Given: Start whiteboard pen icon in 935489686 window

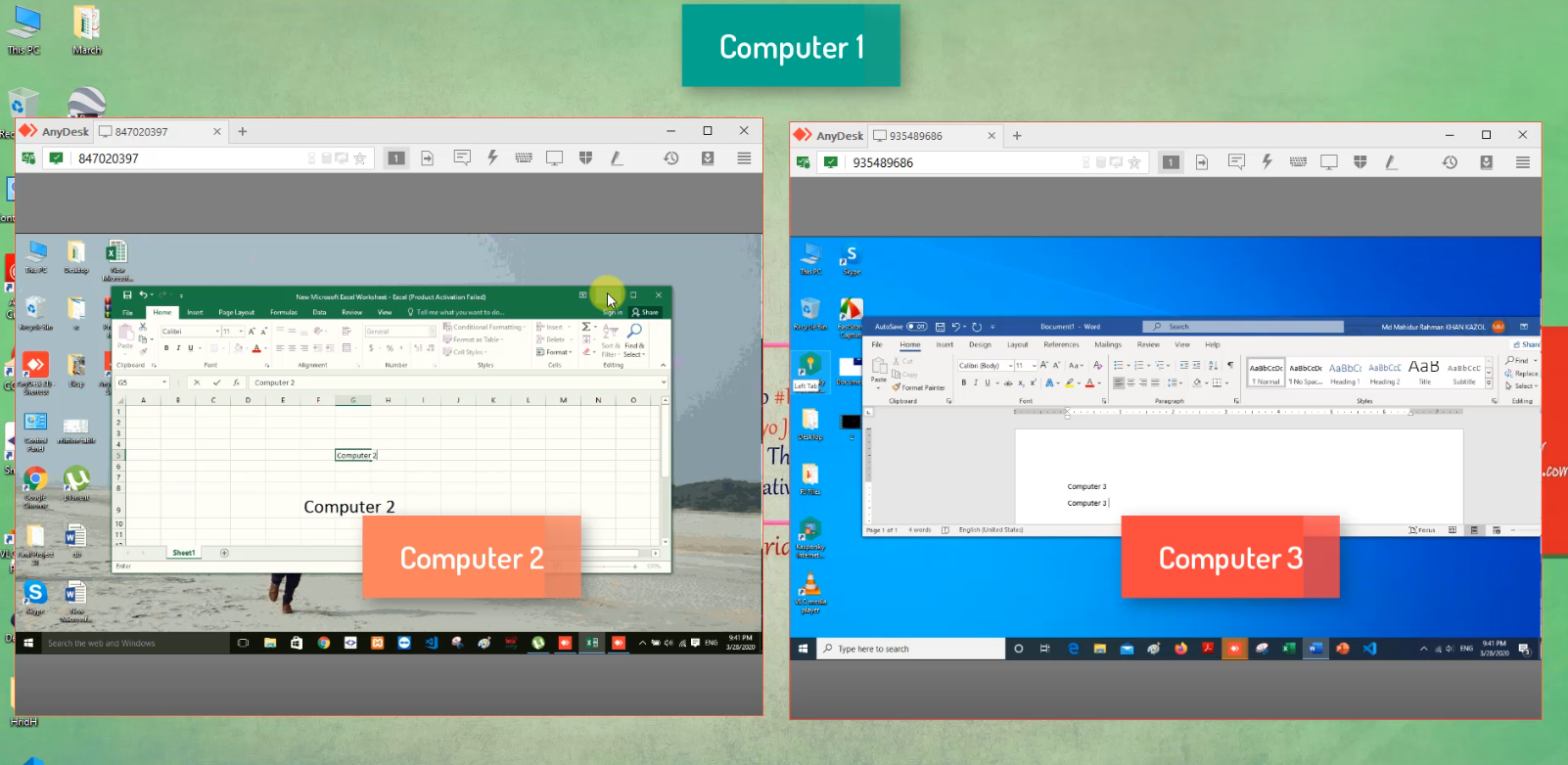Looking at the screenshot, I should click(1391, 161).
